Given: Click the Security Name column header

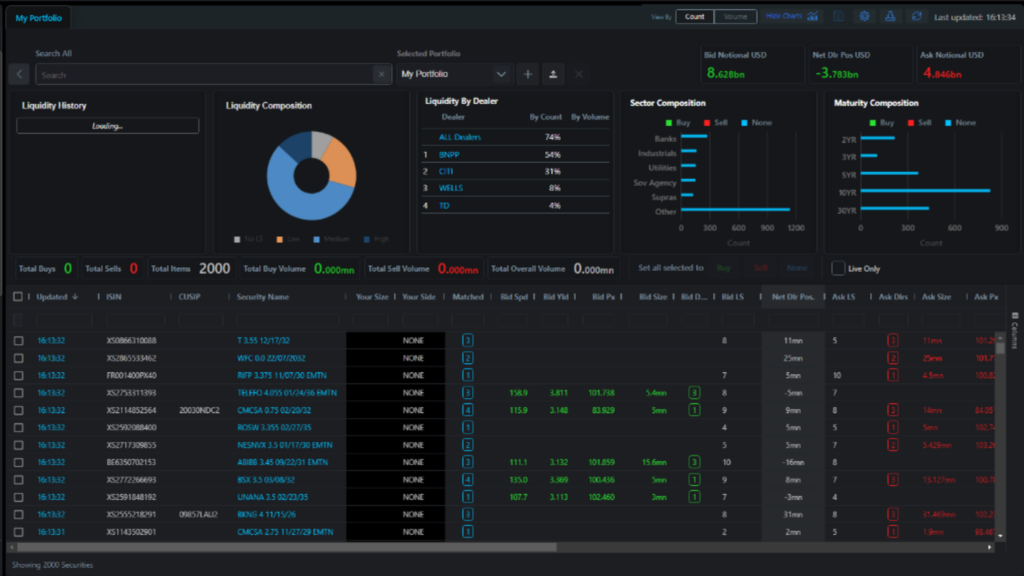Looking at the screenshot, I should [263, 296].
